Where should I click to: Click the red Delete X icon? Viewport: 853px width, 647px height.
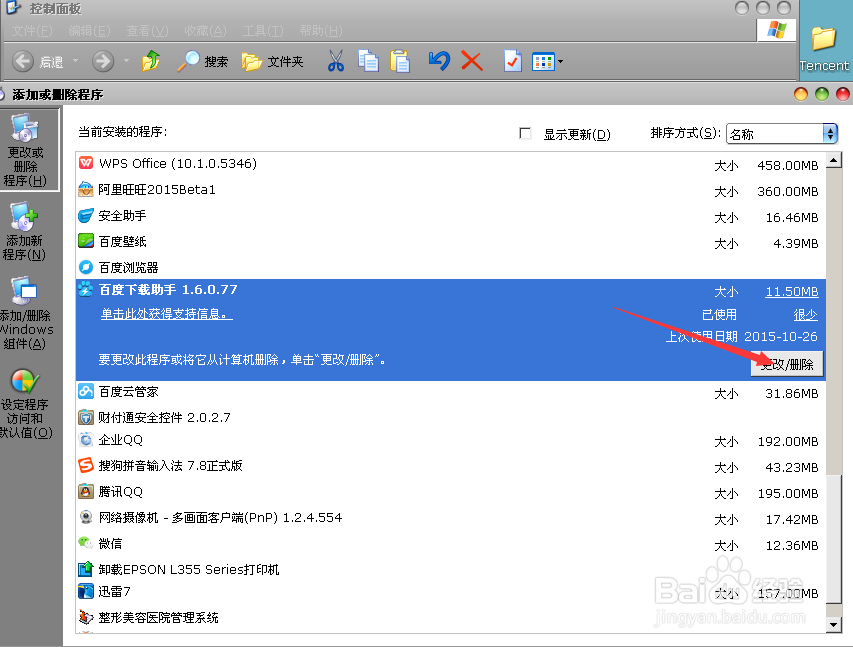coord(472,60)
